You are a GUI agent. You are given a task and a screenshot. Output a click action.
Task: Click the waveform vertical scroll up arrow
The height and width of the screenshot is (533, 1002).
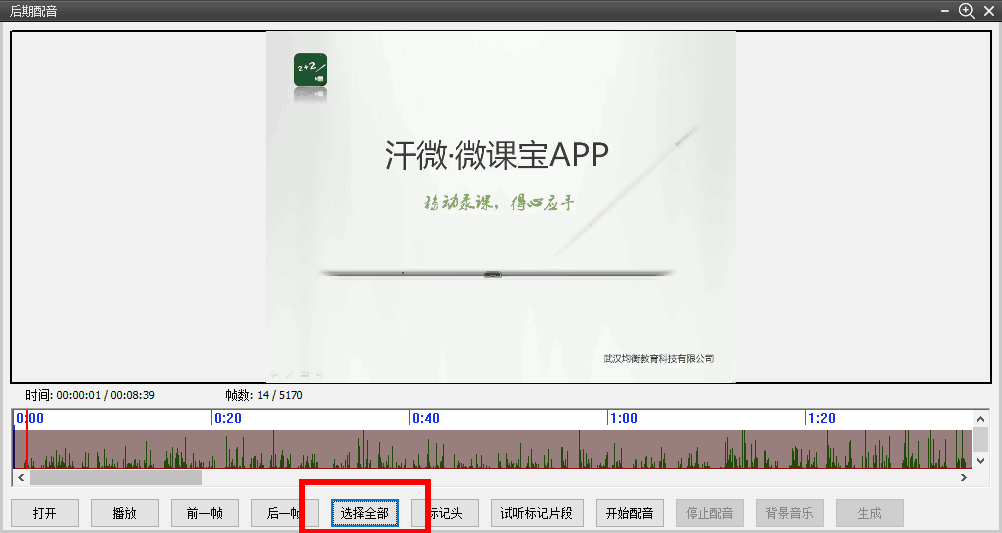coord(980,419)
